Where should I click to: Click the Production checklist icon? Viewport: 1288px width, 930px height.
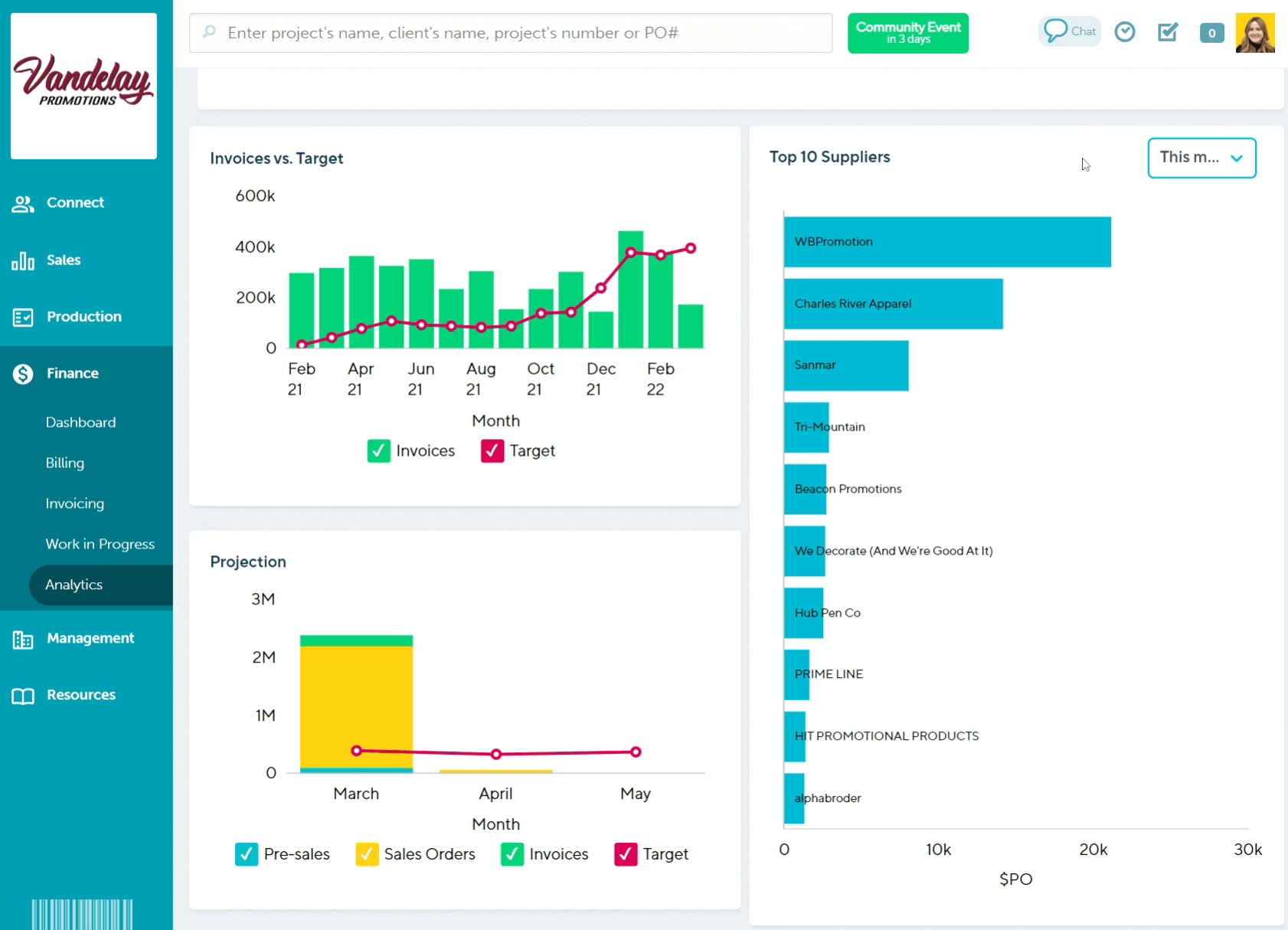click(x=23, y=317)
